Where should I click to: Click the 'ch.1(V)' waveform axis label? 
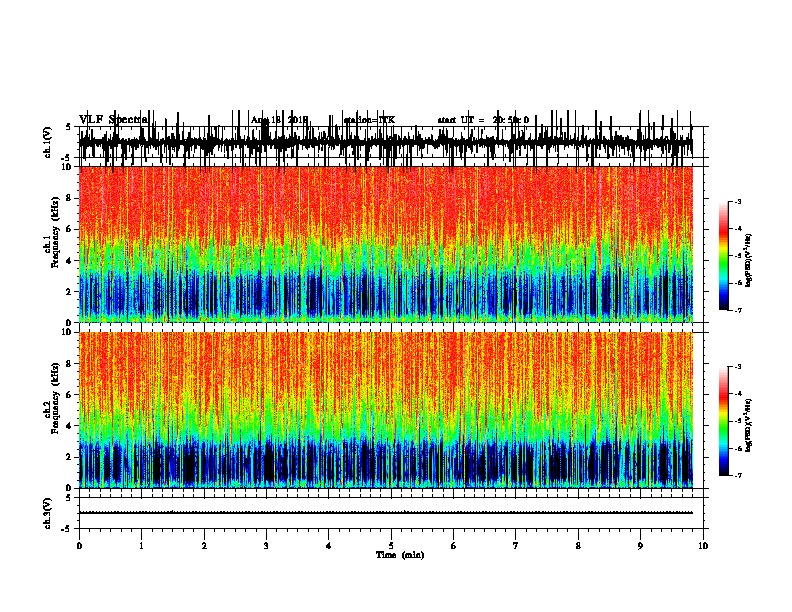coord(48,142)
